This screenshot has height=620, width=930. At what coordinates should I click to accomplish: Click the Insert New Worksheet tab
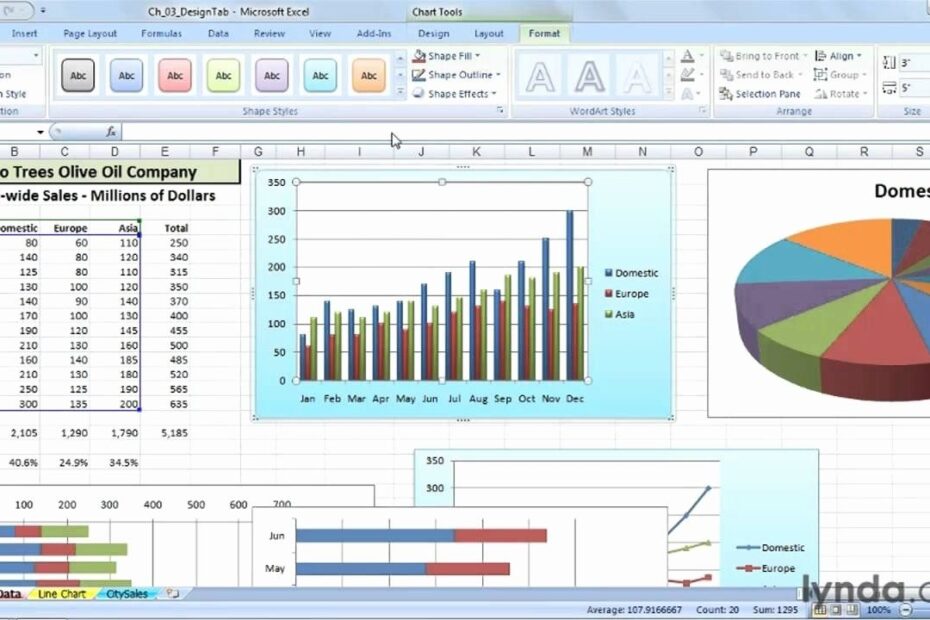coord(172,593)
